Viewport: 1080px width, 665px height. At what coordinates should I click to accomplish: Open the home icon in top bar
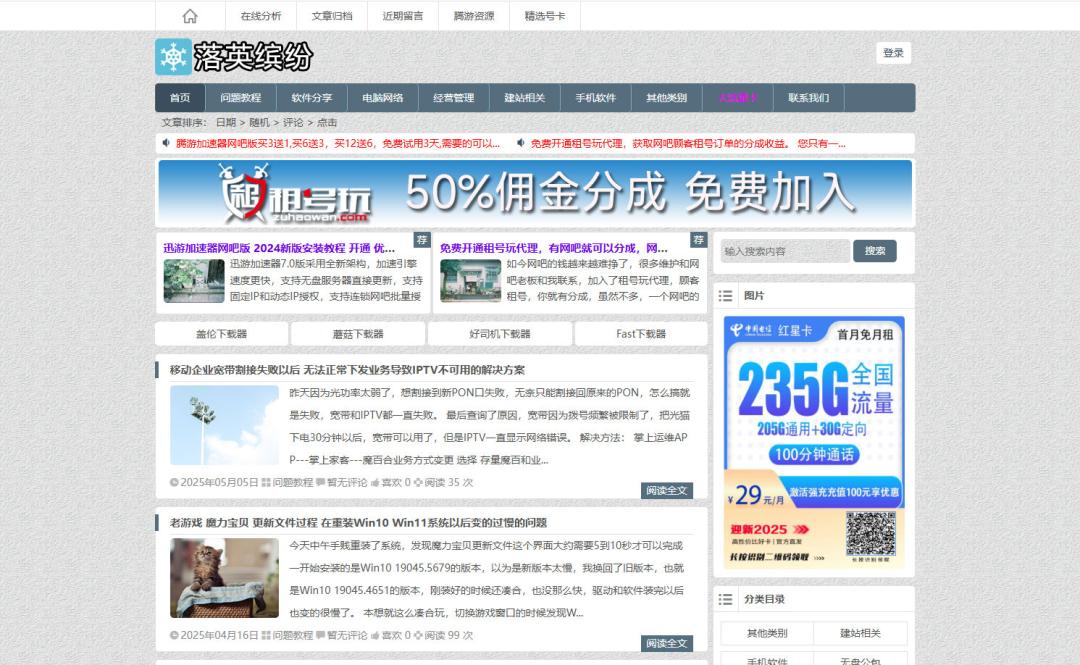(x=190, y=16)
